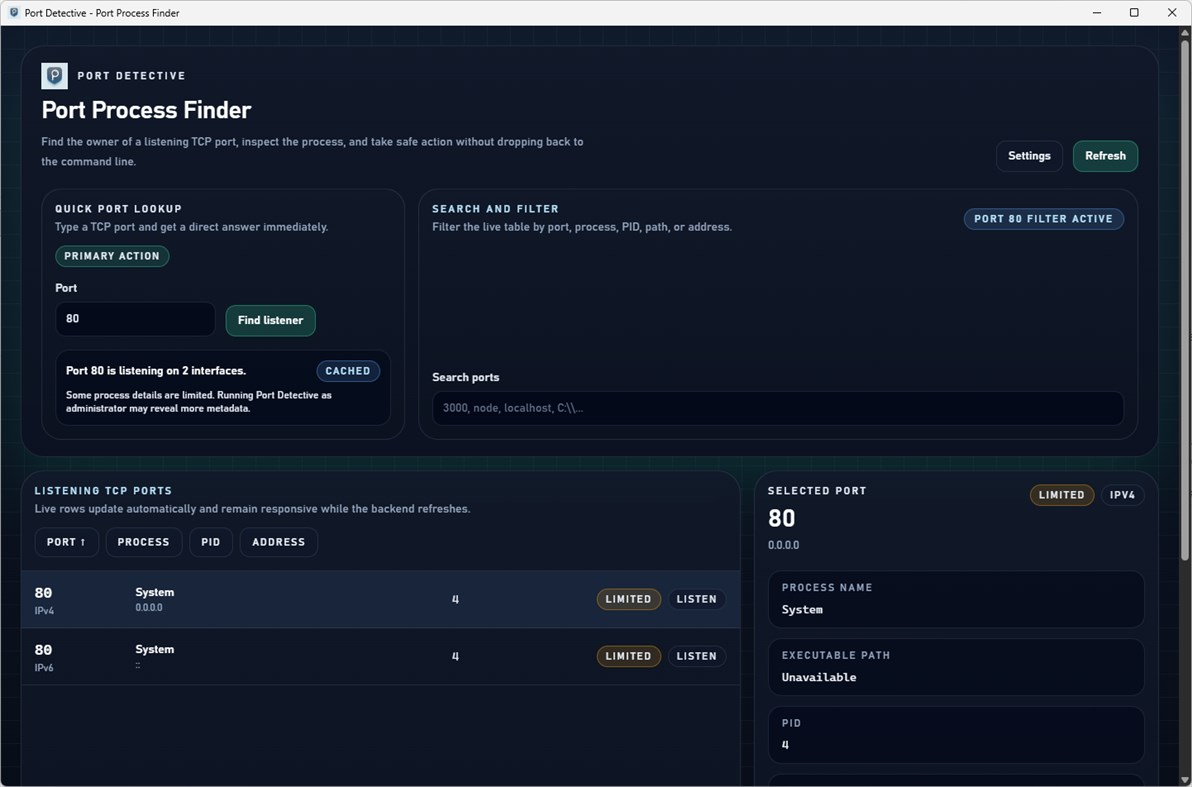Image resolution: width=1192 pixels, height=787 pixels.
Task: Click the LIMITED badge in Selected Port panel
Action: click(1061, 494)
